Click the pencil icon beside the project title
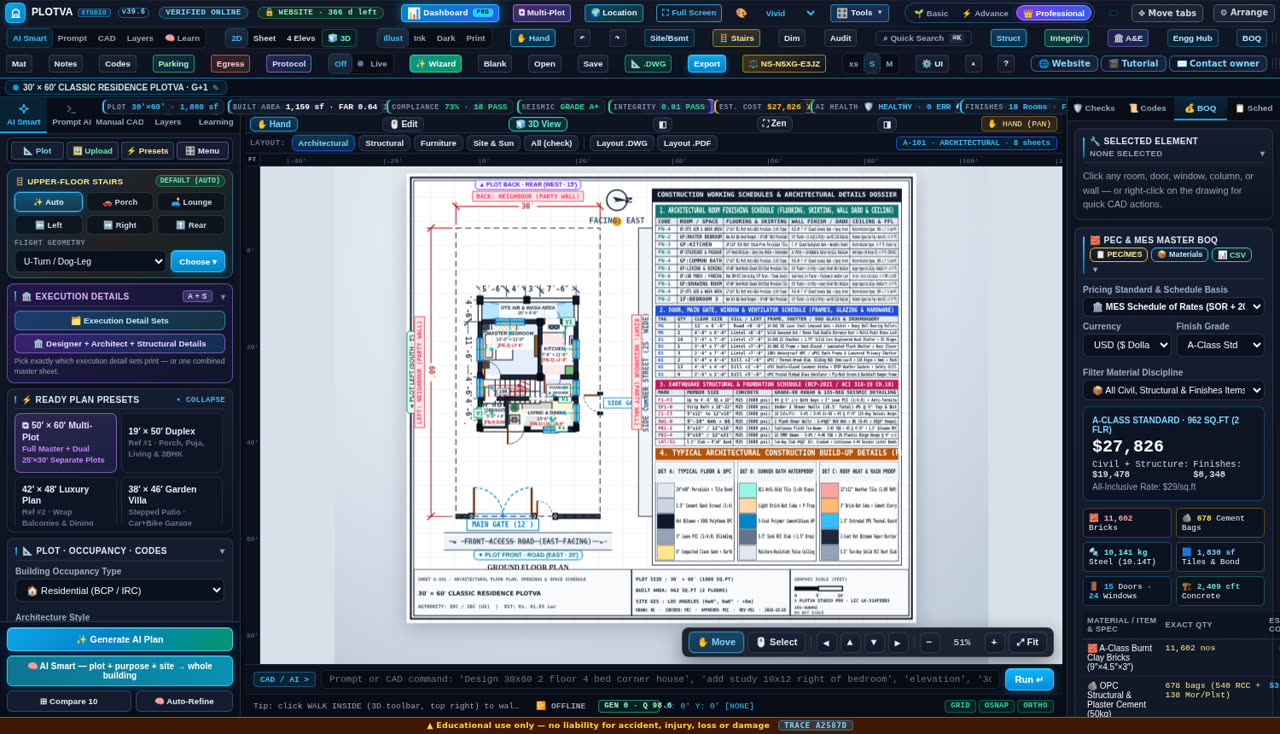This screenshot has width=1280, height=734. tap(215, 87)
